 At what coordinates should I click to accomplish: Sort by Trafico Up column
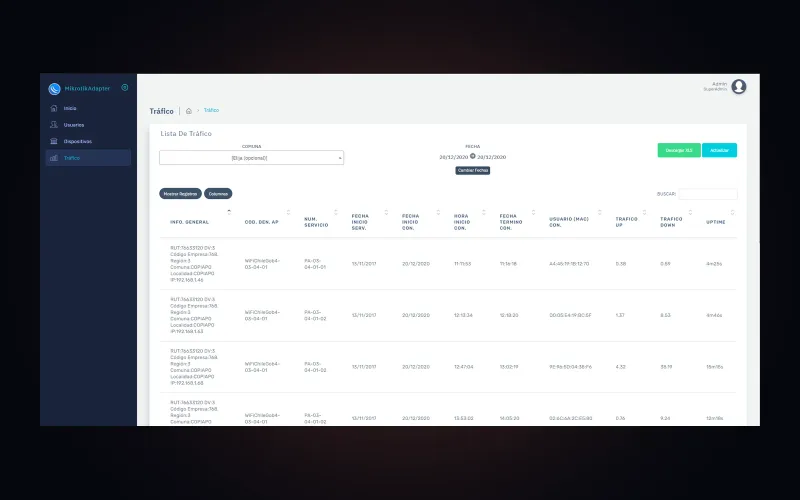(x=627, y=222)
